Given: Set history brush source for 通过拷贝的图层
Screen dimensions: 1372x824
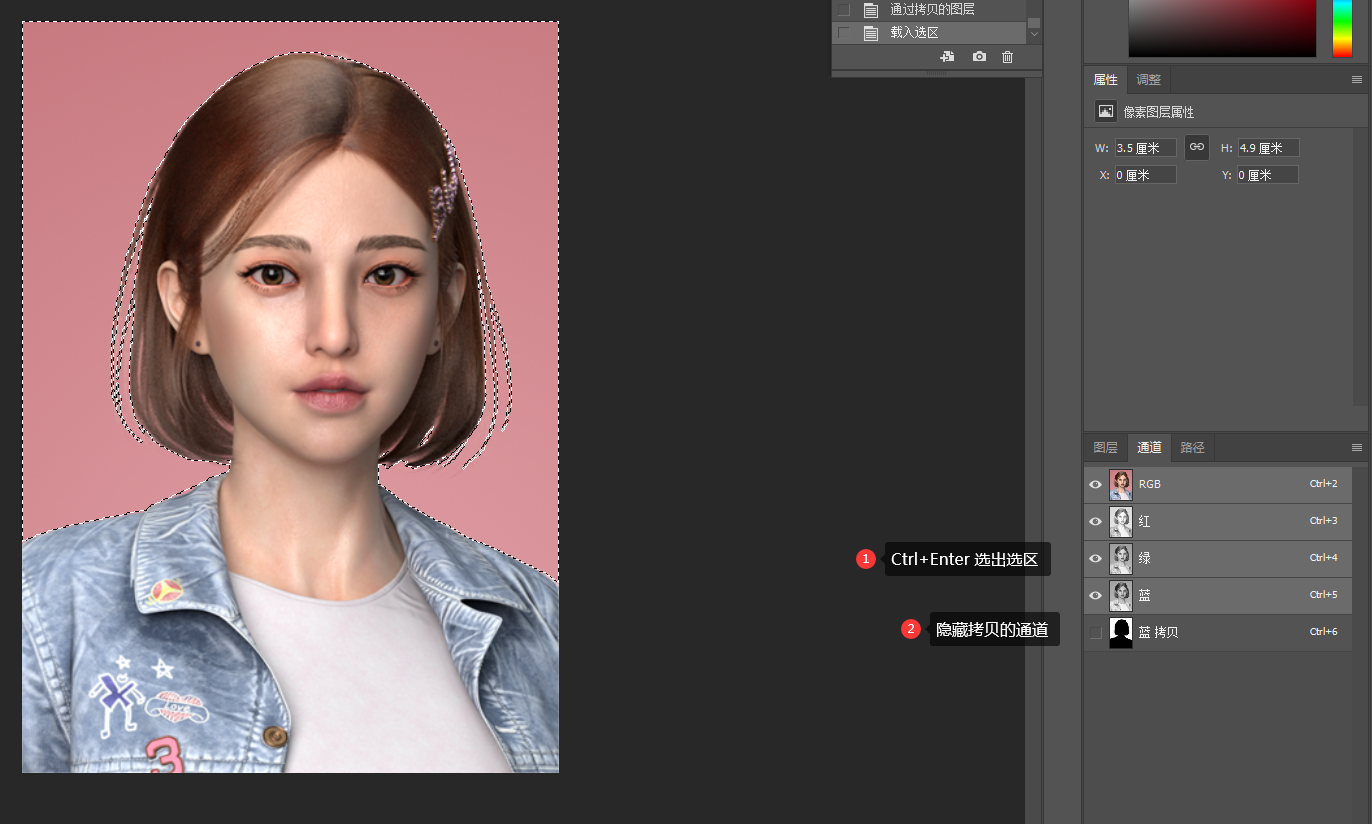Looking at the screenshot, I should [x=844, y=10].
